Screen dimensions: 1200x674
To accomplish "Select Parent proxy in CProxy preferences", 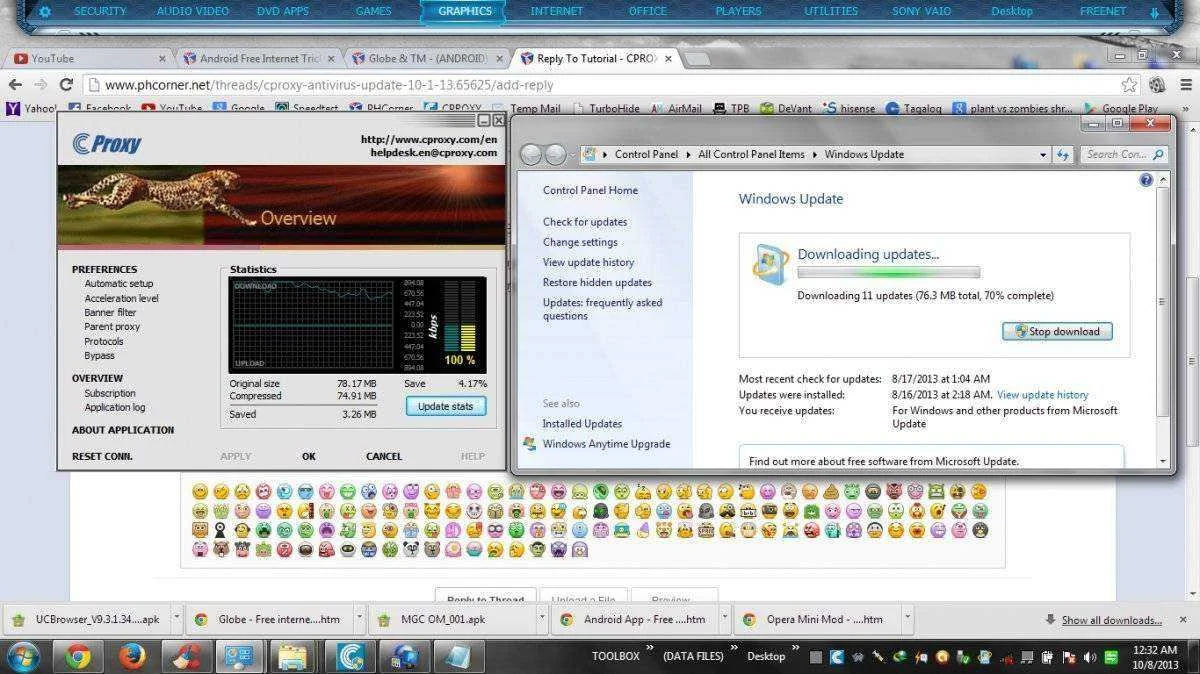I will tap(112, 326).
